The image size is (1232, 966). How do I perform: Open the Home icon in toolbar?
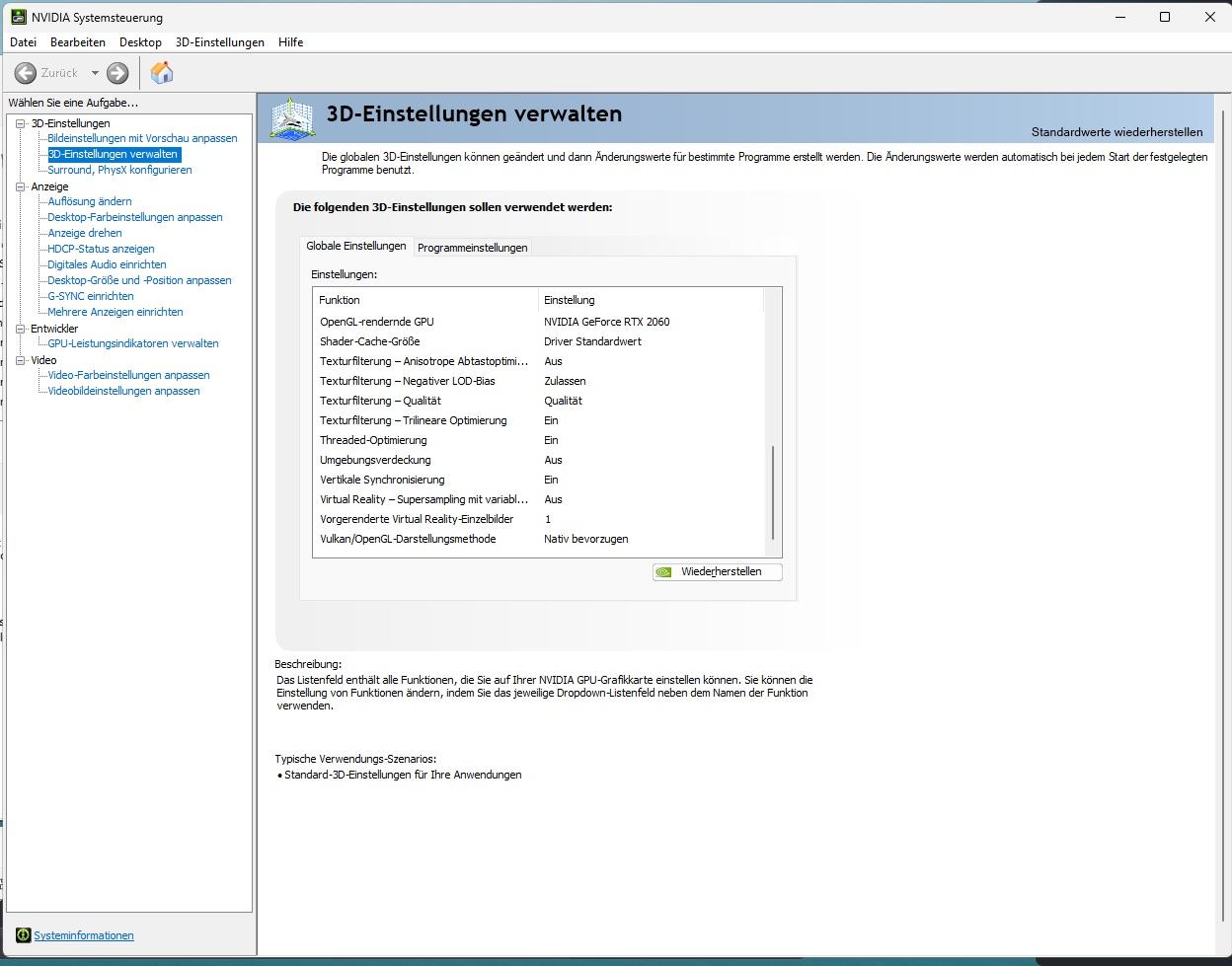(x=162, y=72)
